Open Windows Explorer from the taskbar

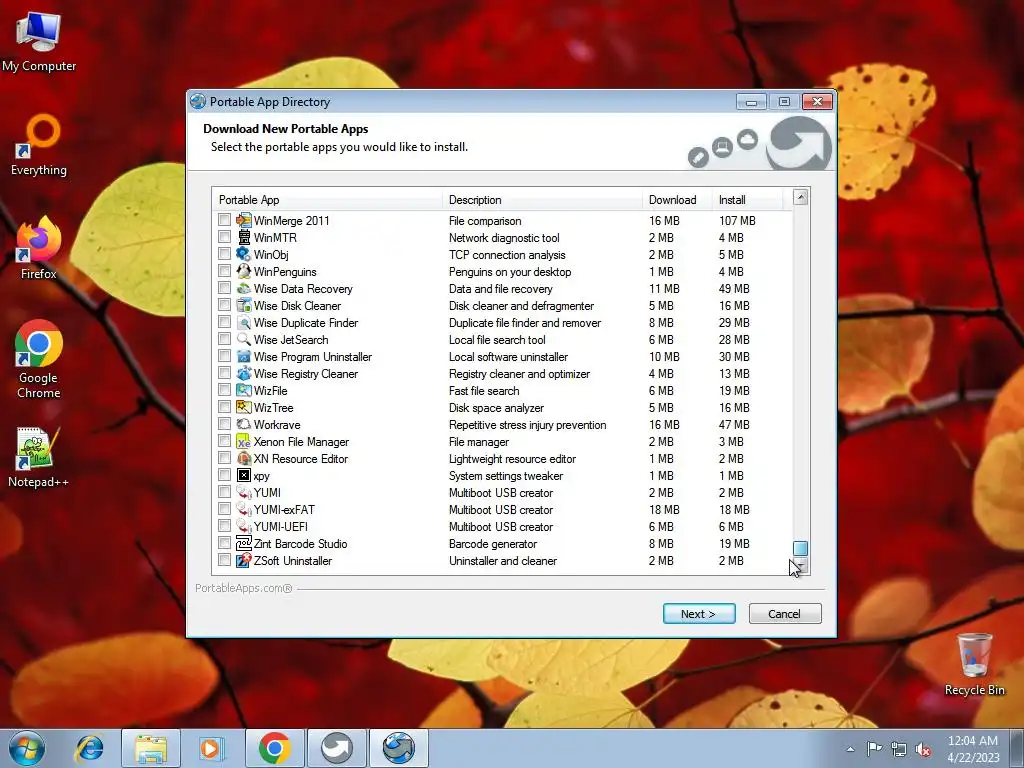pyautogui.click(x=150, y=748)
